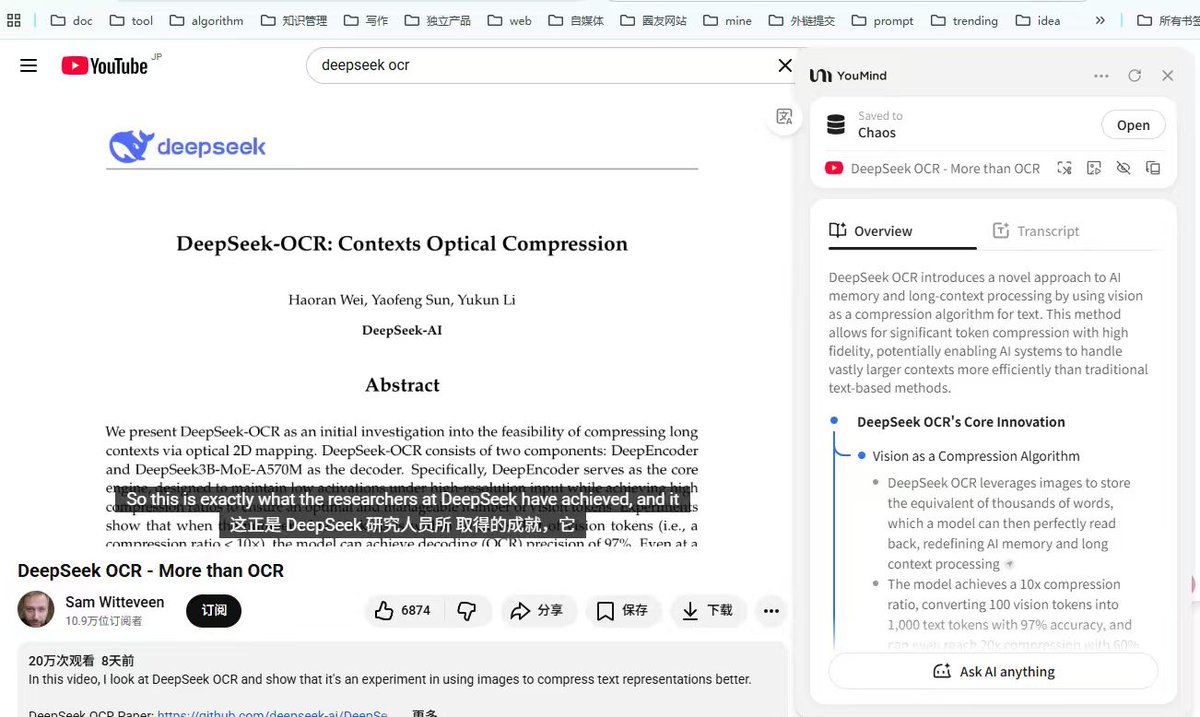
Task: Open the 'tool' bookmarks folder
Action: 131,20
